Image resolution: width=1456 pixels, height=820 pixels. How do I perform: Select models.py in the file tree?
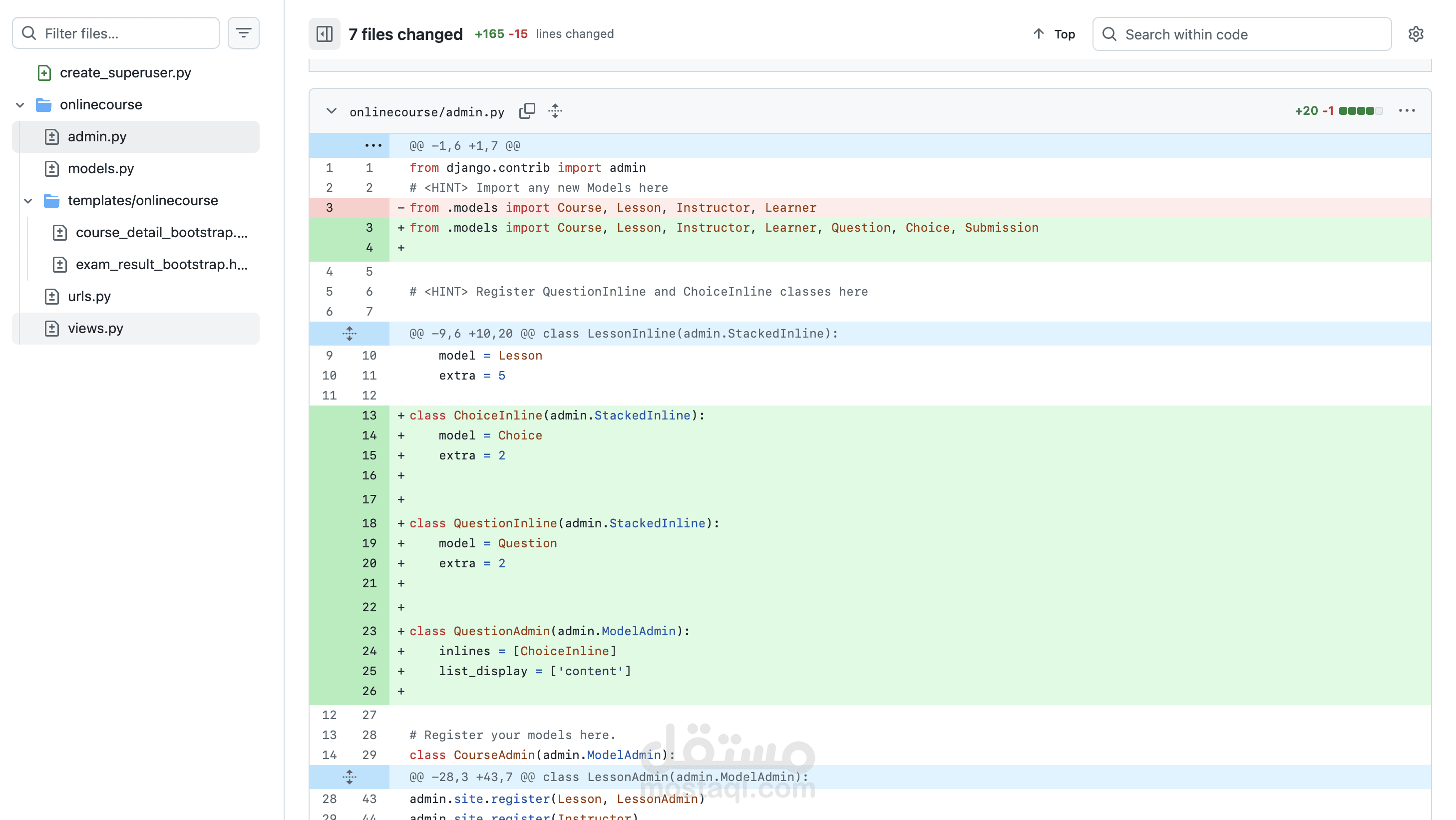(x=101, y=168)
